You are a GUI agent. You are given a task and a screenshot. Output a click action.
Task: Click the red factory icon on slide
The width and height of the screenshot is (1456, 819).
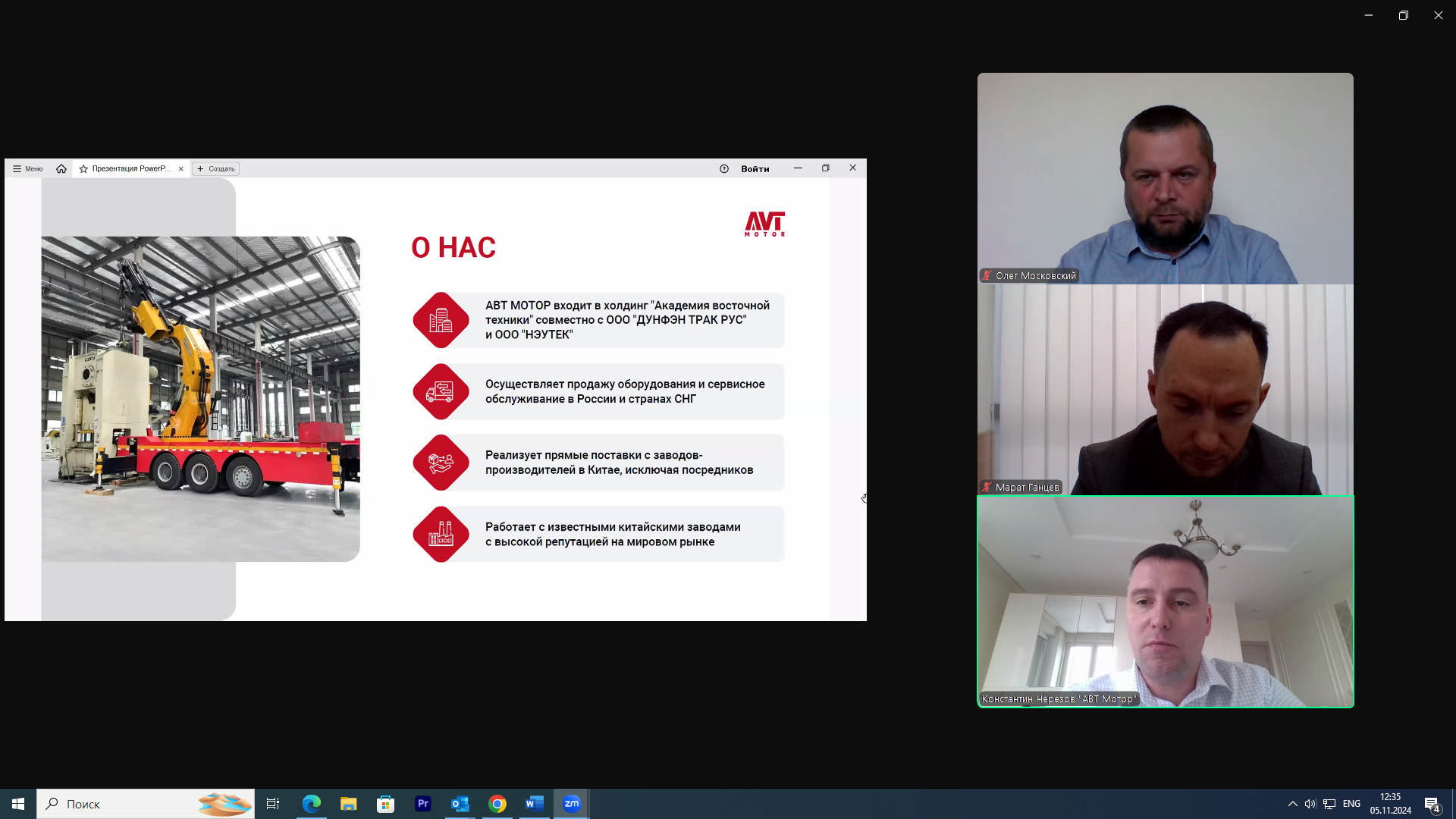click(x=441, y=534)
